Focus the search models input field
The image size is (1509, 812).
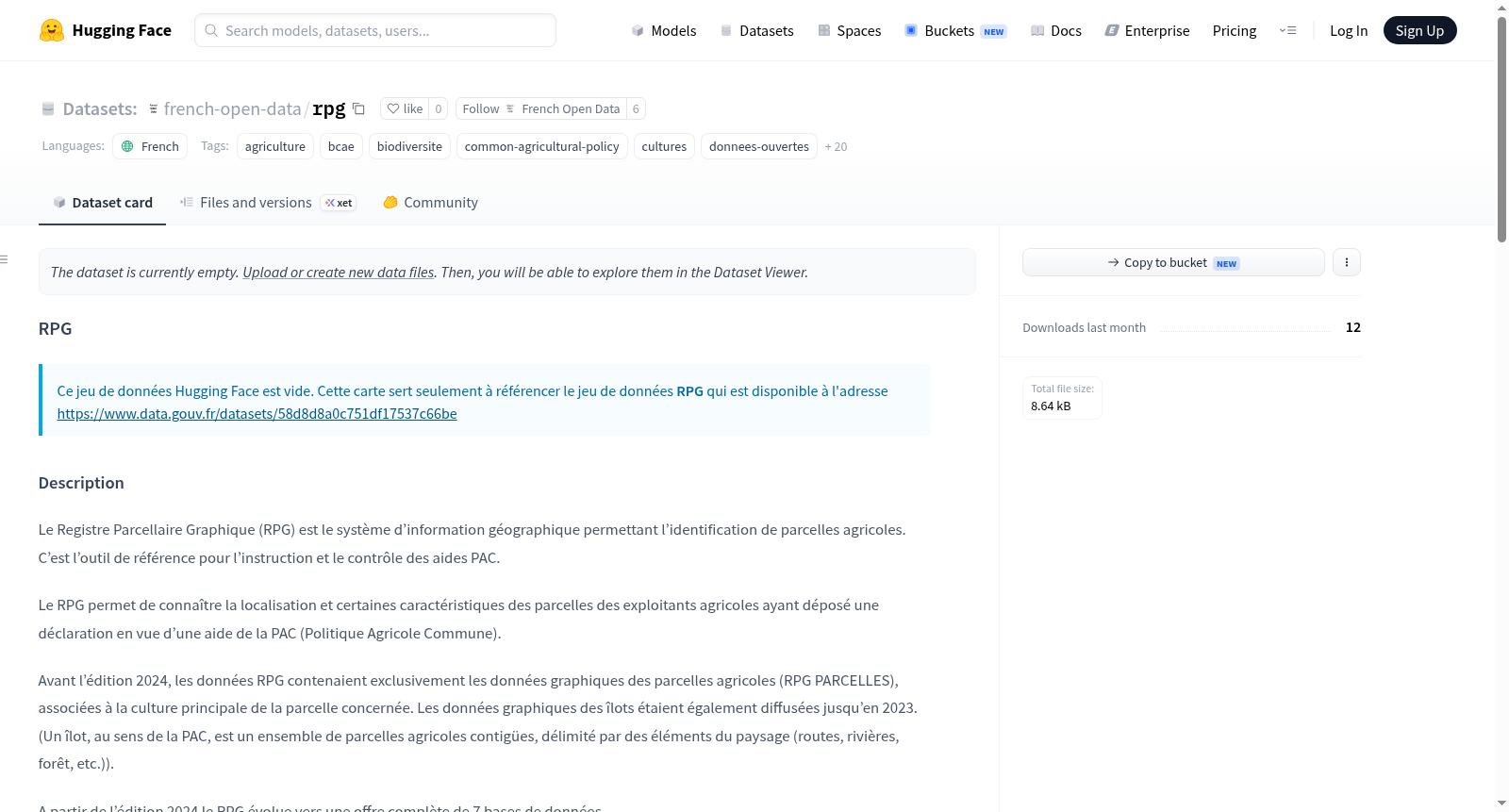pyautogui.click(x=375, y=30)
